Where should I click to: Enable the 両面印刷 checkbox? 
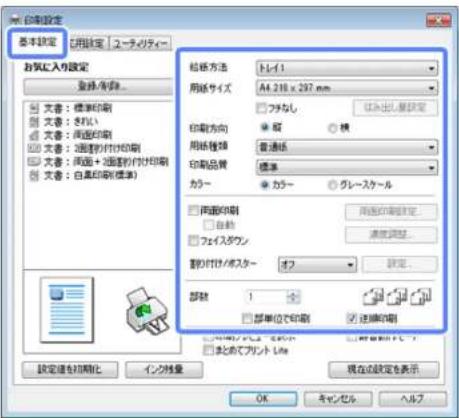pyautogui.click(x=194, y=211)
